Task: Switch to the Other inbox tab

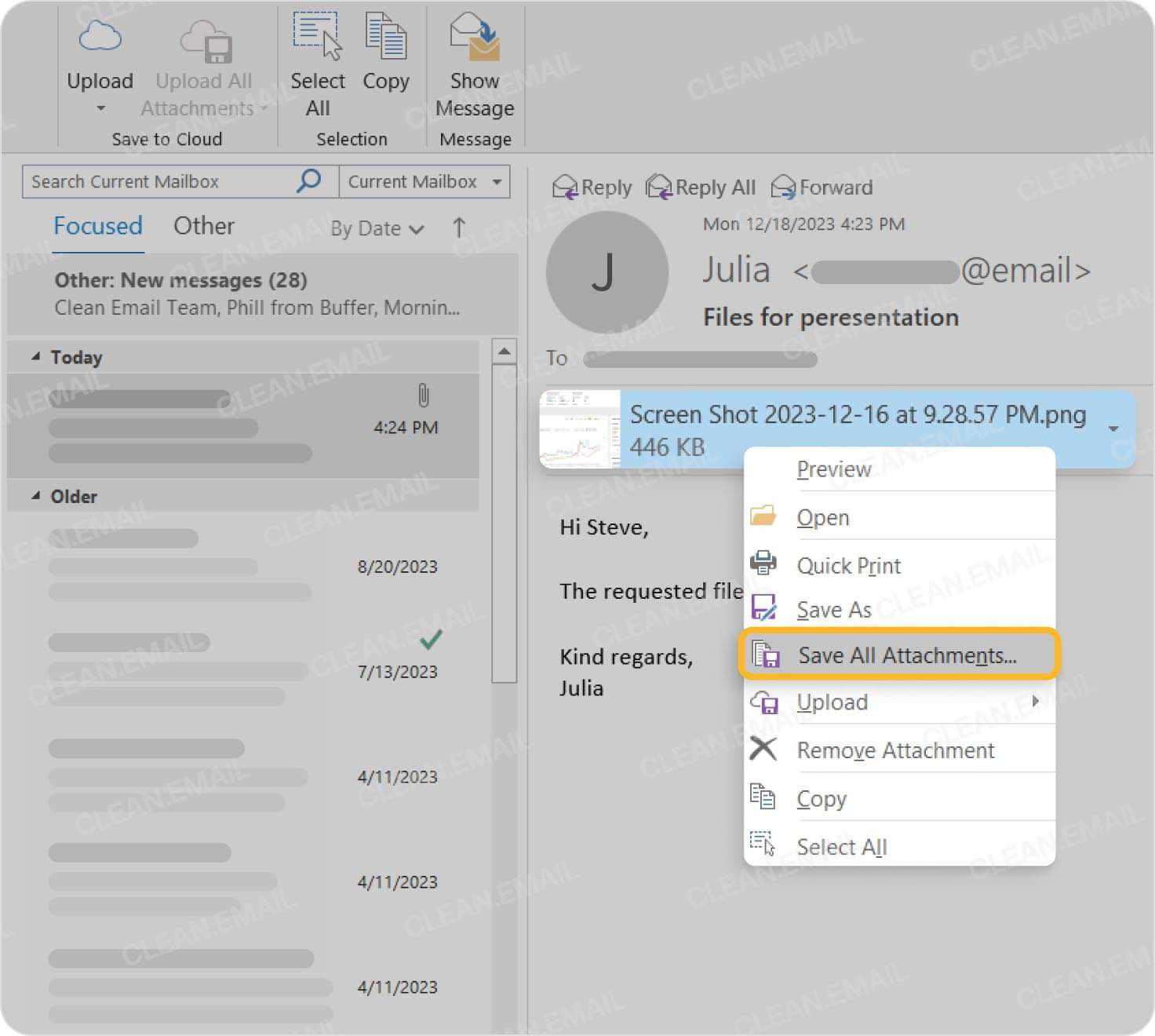Action: [203, 226]
